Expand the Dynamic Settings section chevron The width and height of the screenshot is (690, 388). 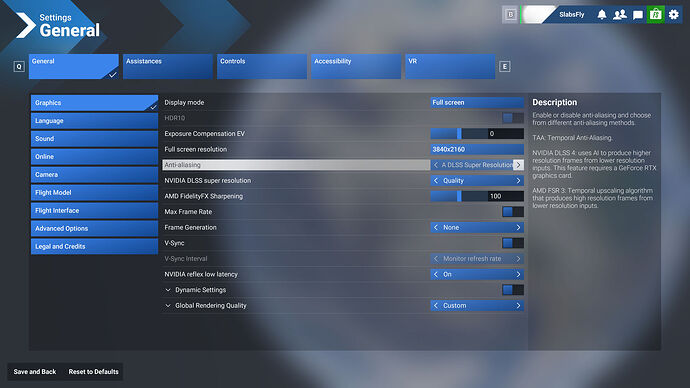168,290
